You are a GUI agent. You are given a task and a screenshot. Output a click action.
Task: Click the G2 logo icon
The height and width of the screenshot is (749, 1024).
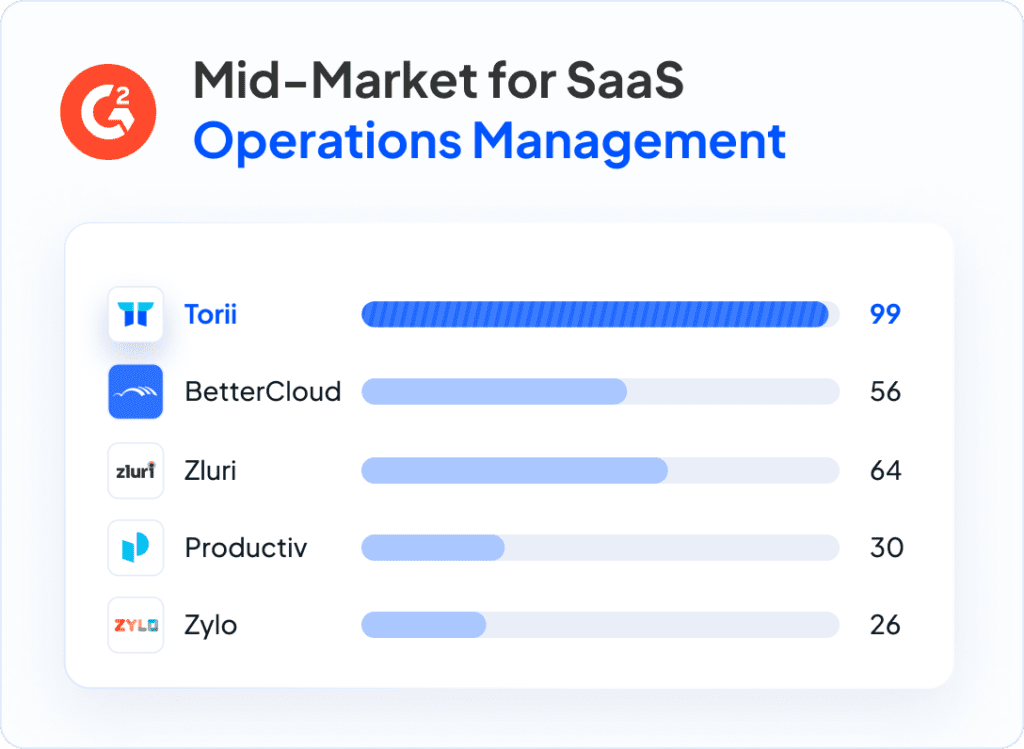pos(108,112)
